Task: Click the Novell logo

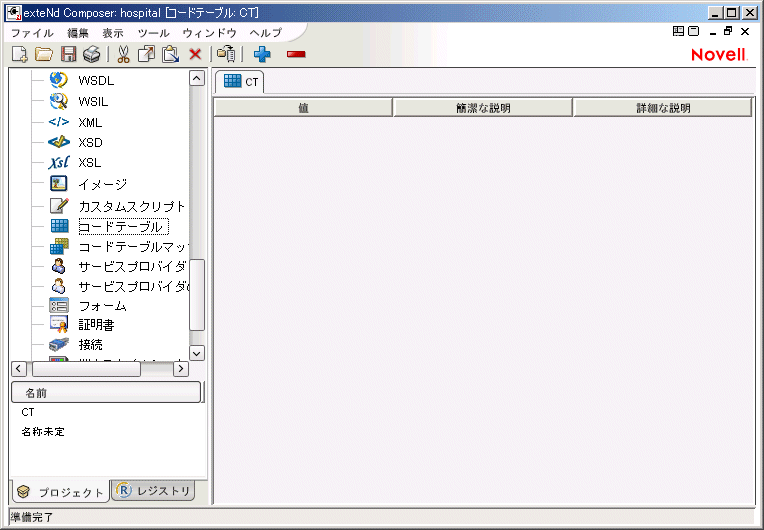Action: 719,55
